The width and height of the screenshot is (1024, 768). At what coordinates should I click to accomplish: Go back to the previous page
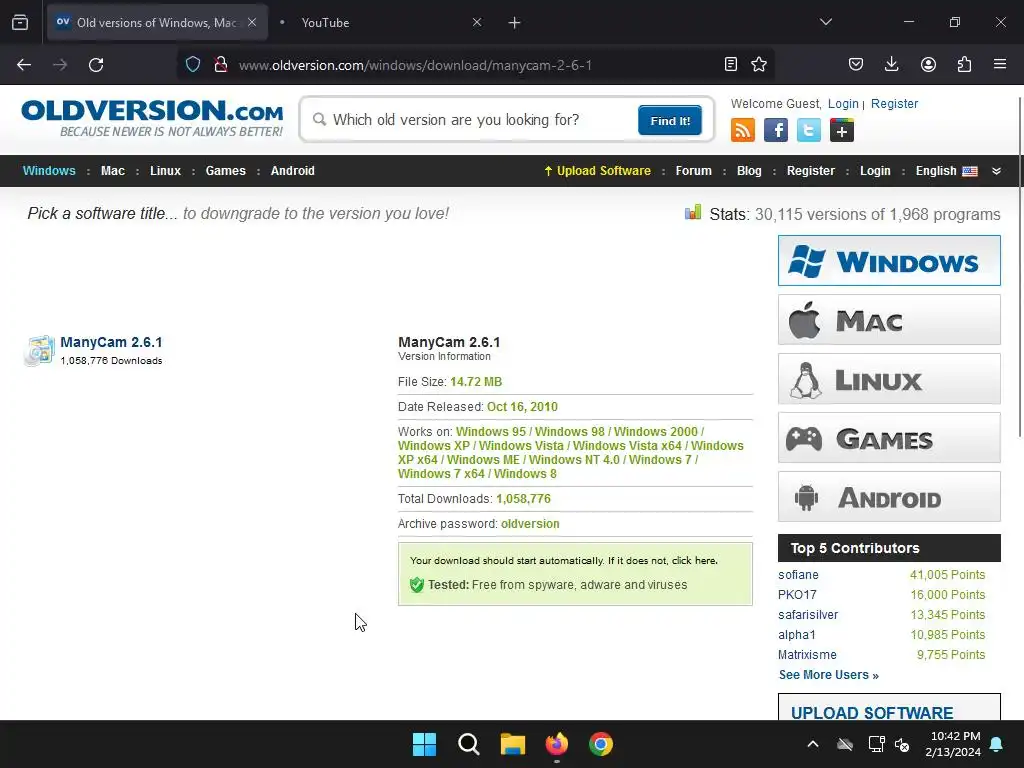tap(24, 65)
